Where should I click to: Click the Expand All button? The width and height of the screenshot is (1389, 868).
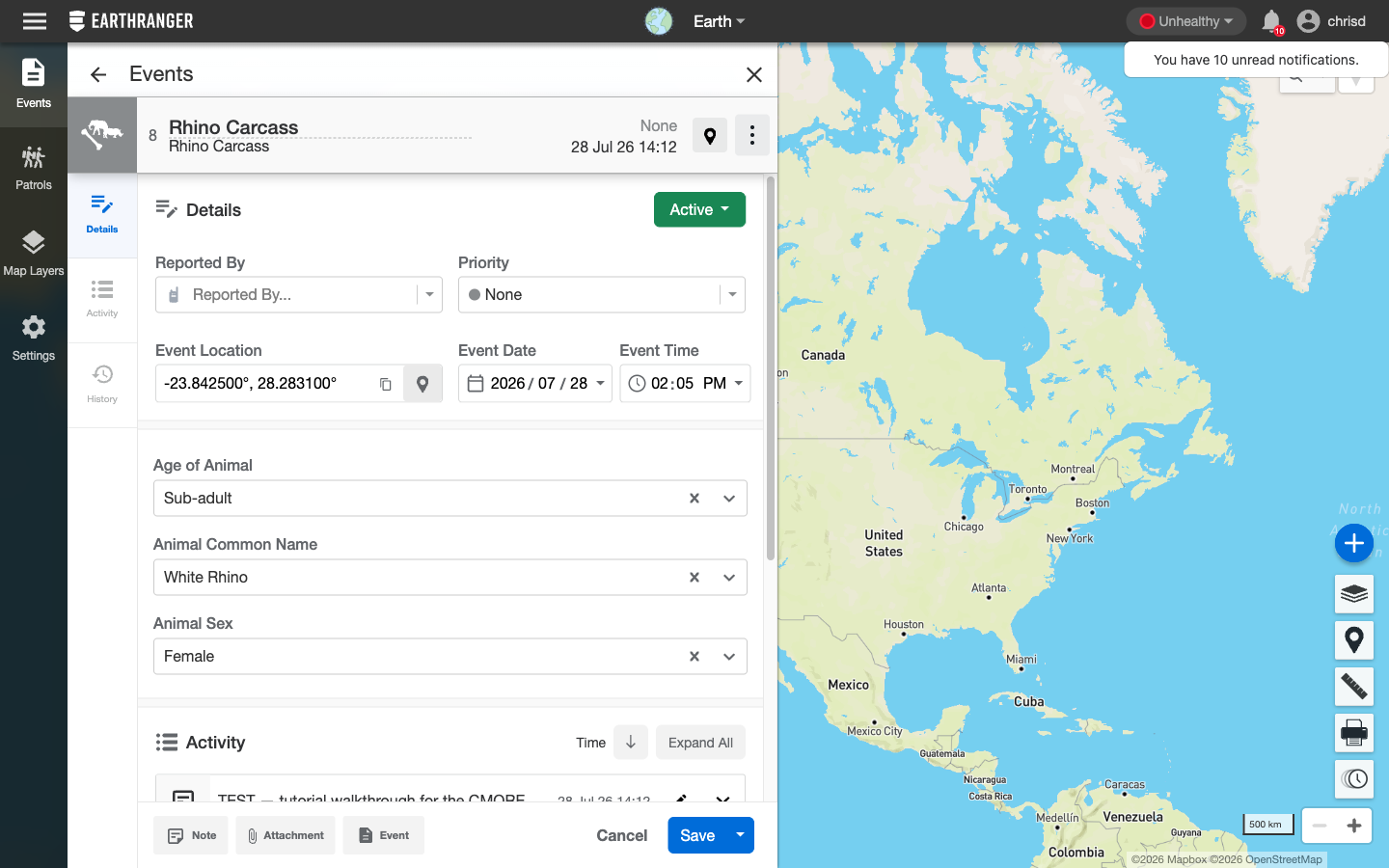700,743
